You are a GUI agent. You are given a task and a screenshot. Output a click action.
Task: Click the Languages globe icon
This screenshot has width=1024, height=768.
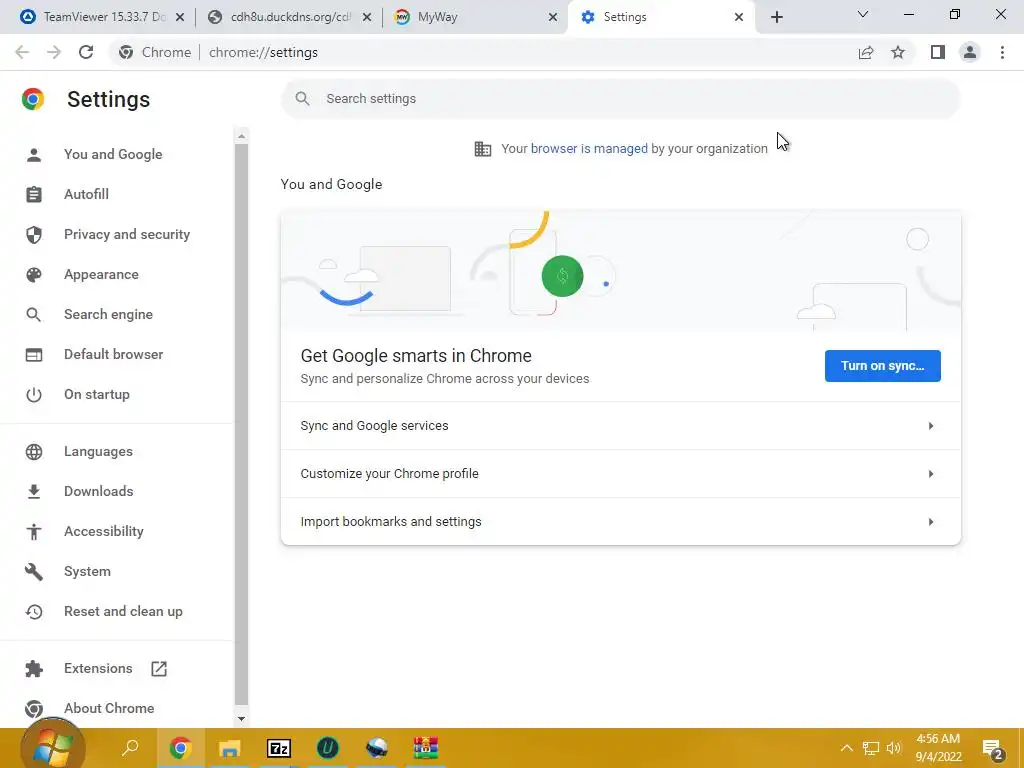coord(33,451)
